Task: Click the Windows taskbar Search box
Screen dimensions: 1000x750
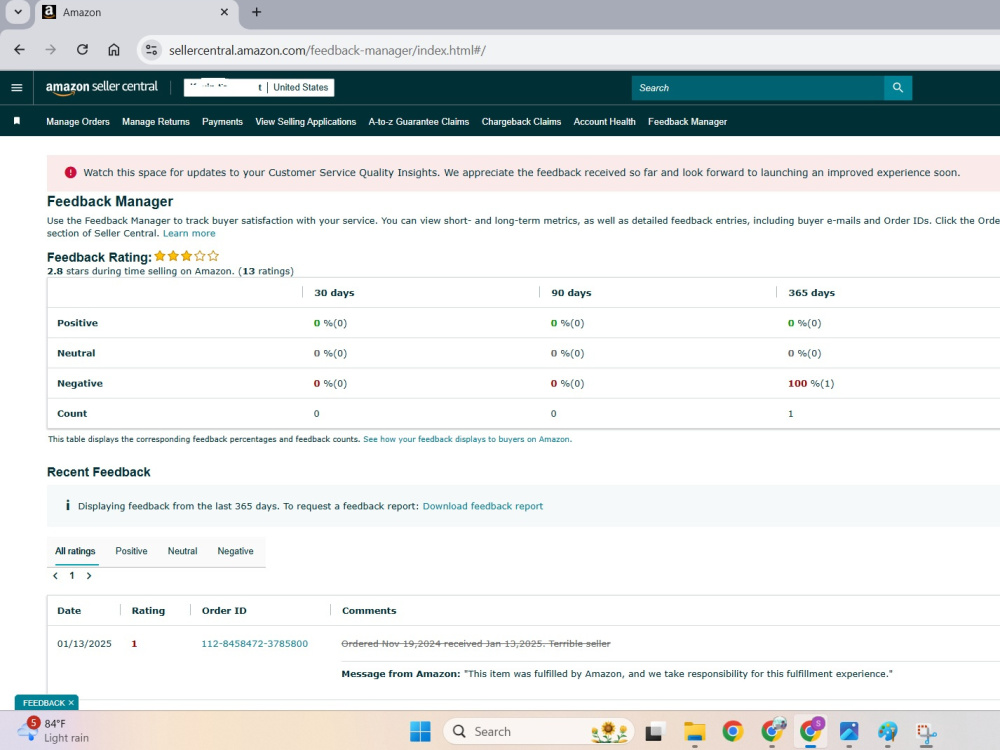Action: [x=539, y=732]
